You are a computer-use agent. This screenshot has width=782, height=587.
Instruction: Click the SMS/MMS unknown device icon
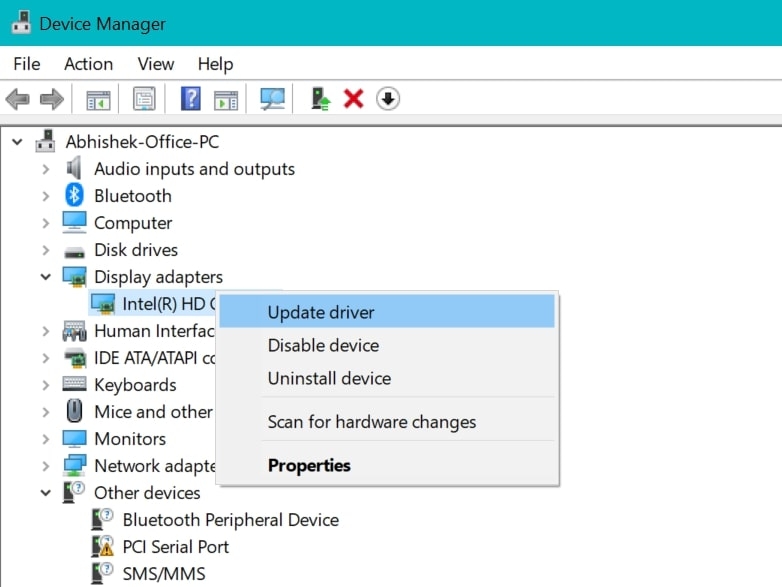coord(102,573)
